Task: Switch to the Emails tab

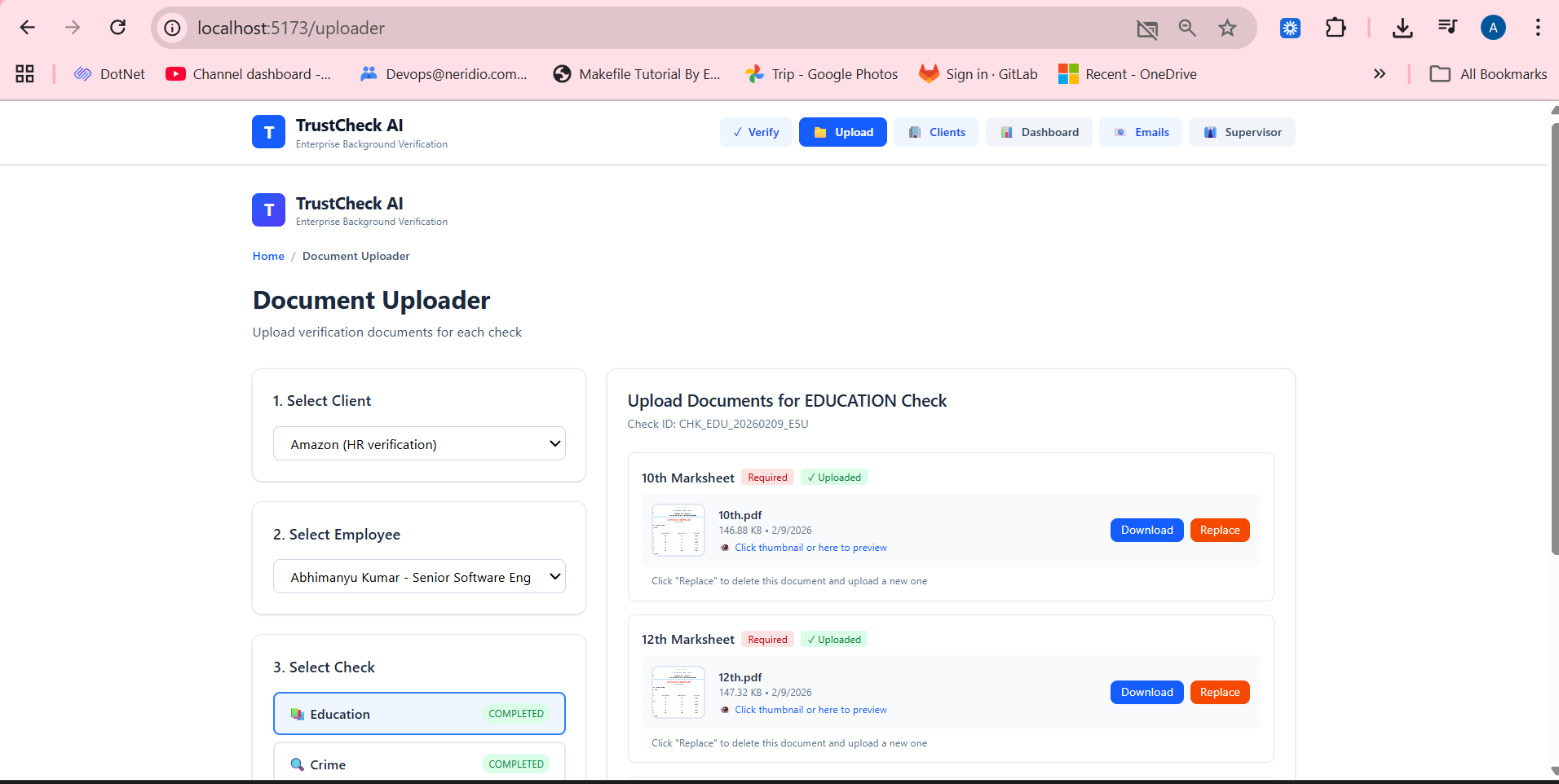Action: point(1141,132)
